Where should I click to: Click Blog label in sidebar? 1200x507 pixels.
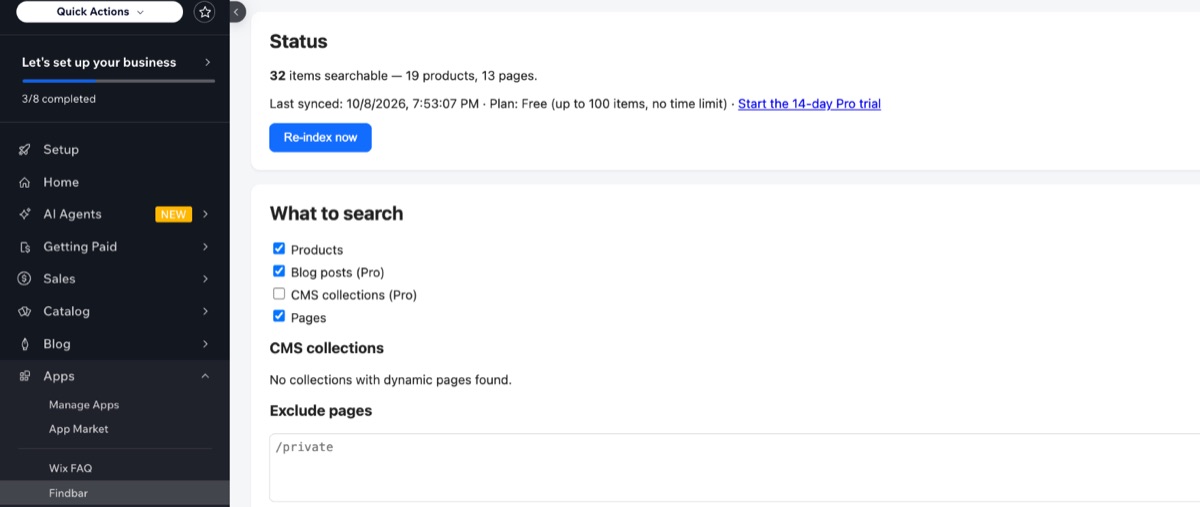click(57, 344)
